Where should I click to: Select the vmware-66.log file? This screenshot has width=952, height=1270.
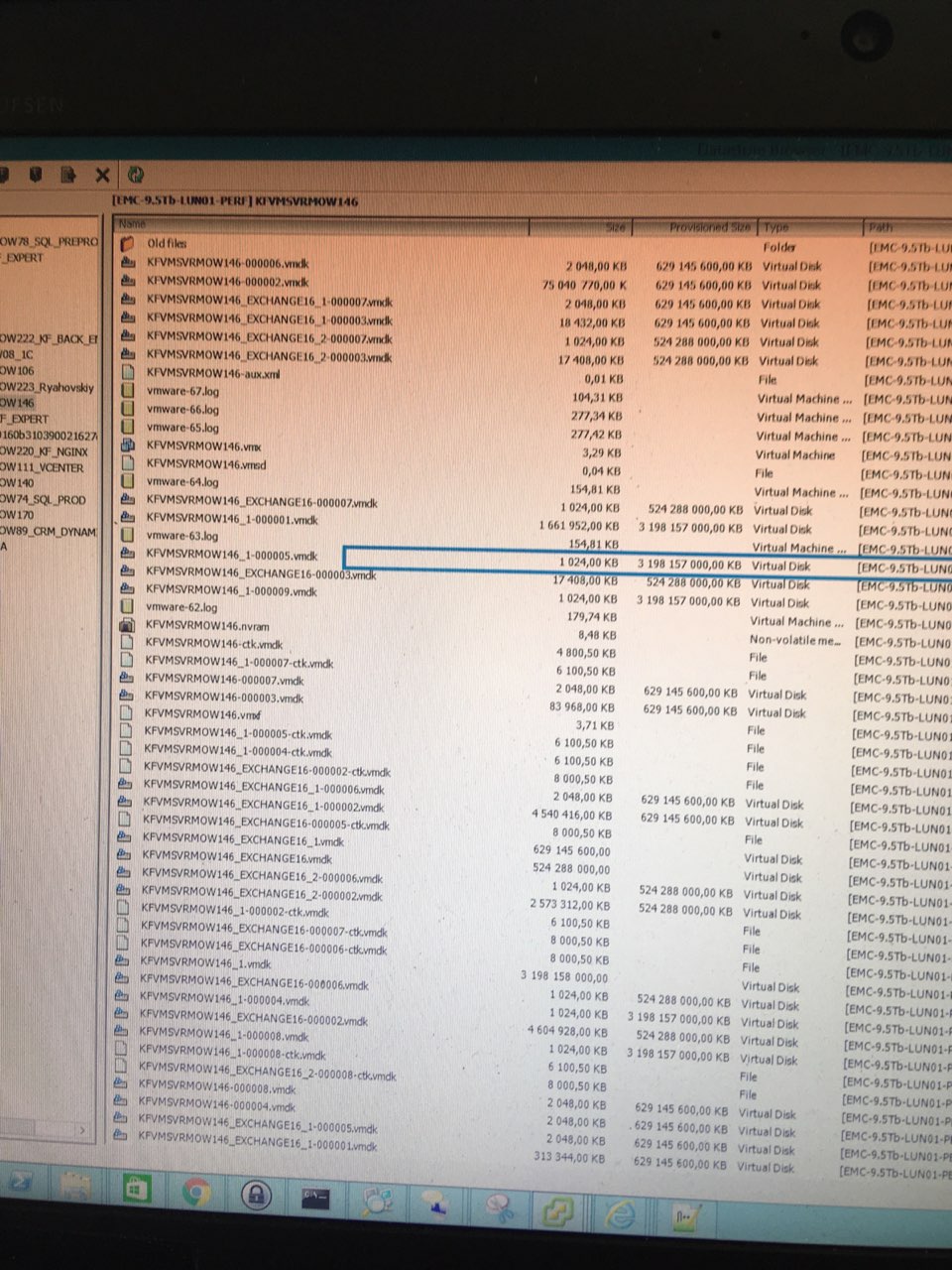tap(182, 409)
